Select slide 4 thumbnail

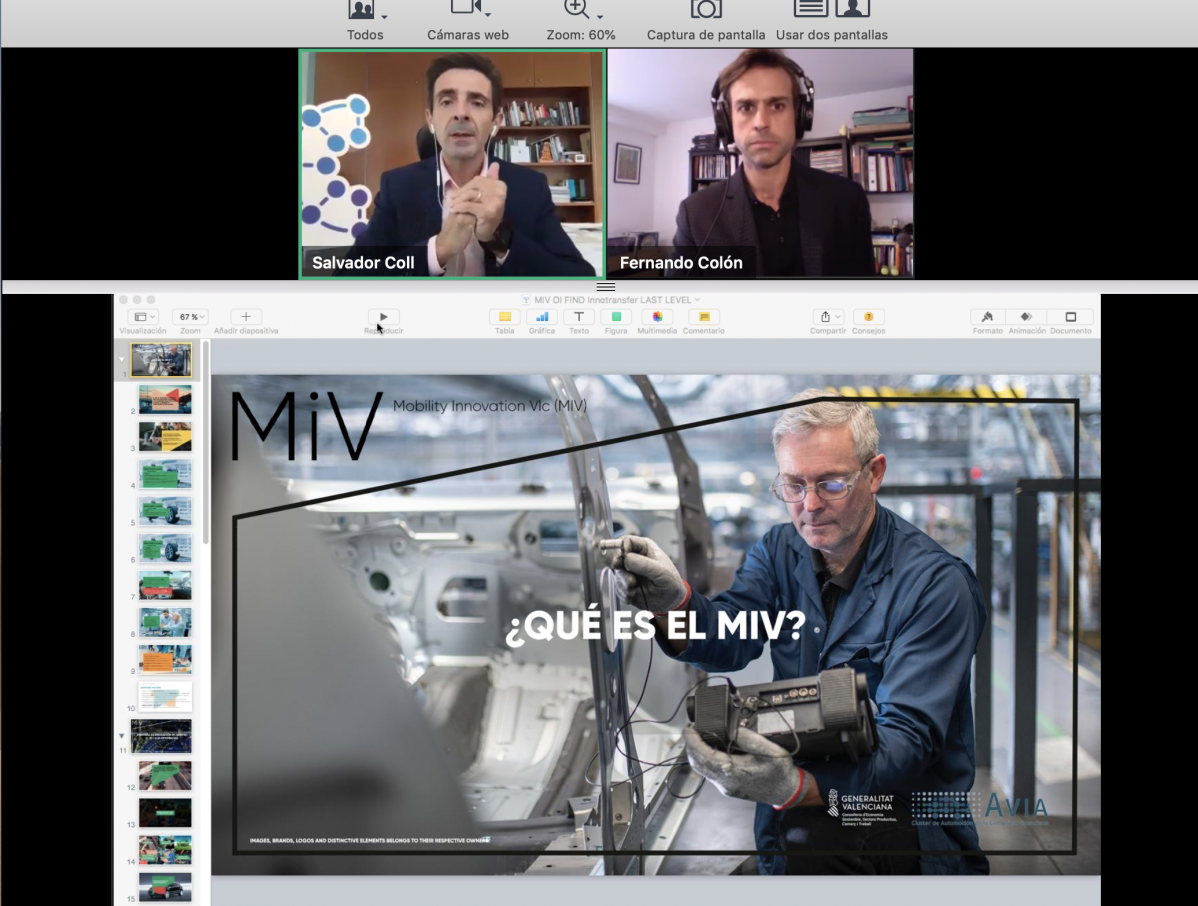[165, 474]
